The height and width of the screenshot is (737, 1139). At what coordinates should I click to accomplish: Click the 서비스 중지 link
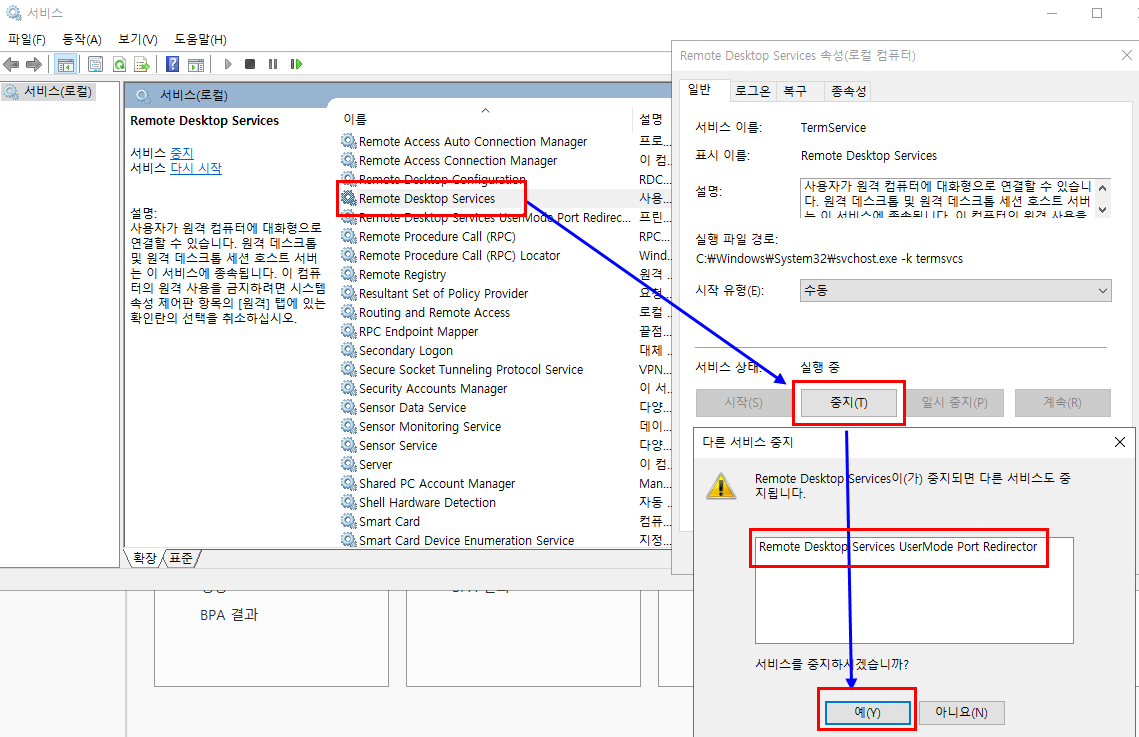click(x=182, y=153)
